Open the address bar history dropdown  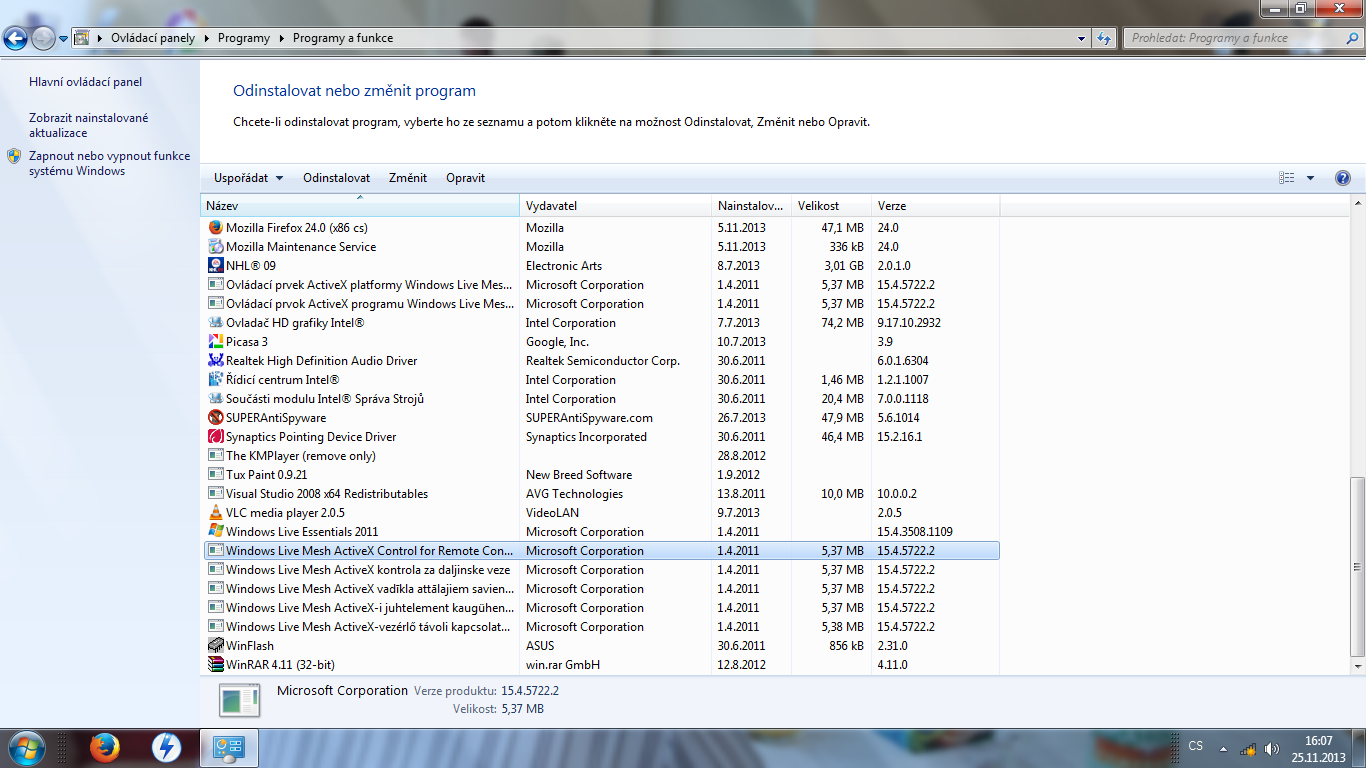(1082, 38)
